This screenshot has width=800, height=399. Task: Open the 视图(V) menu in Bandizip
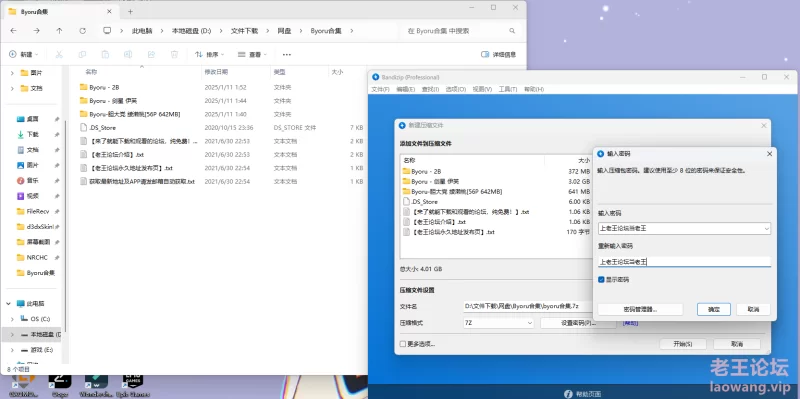(x=482, y=89)
